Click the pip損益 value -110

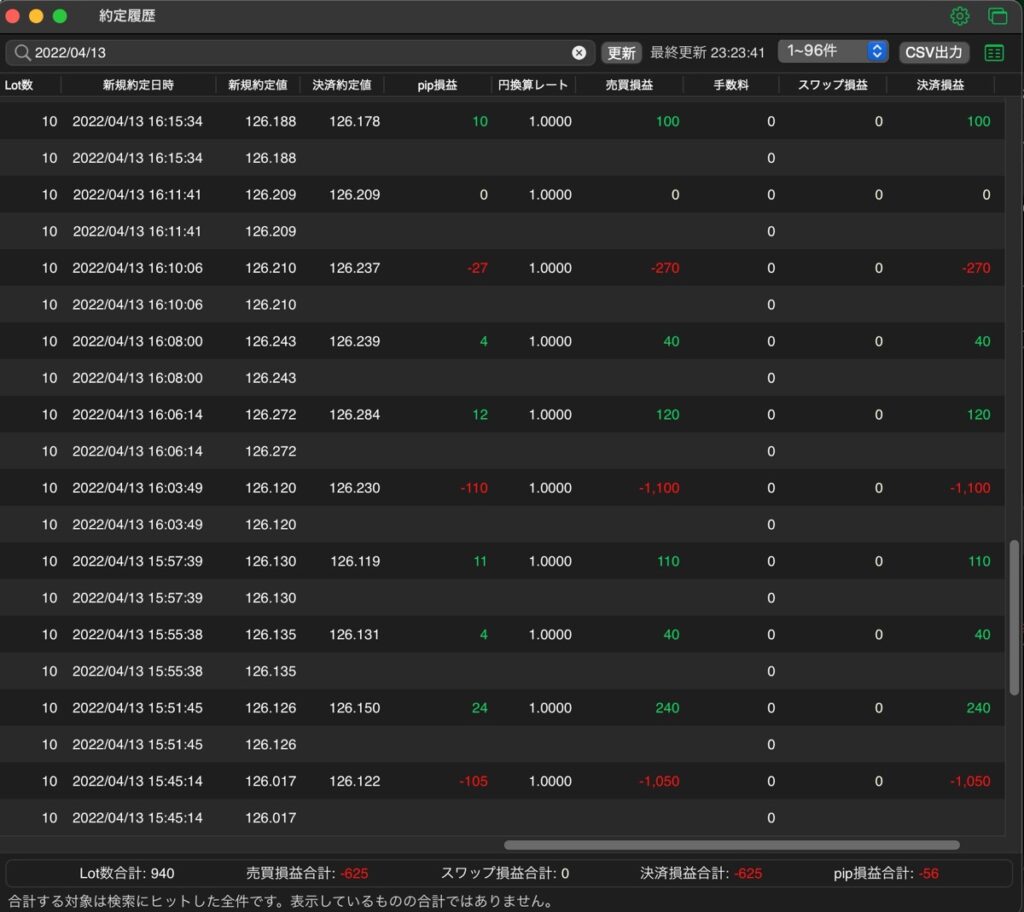(x=474, y=488)
